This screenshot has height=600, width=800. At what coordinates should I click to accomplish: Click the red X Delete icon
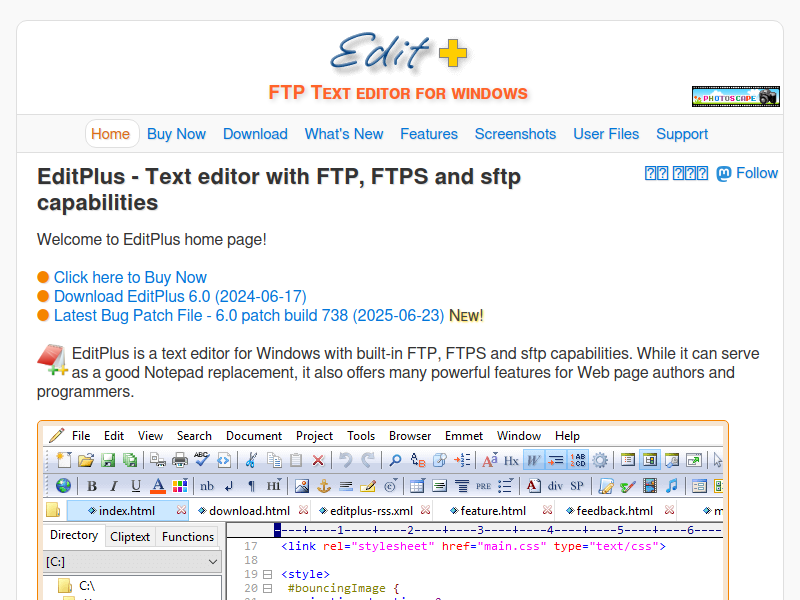(318, 460)
